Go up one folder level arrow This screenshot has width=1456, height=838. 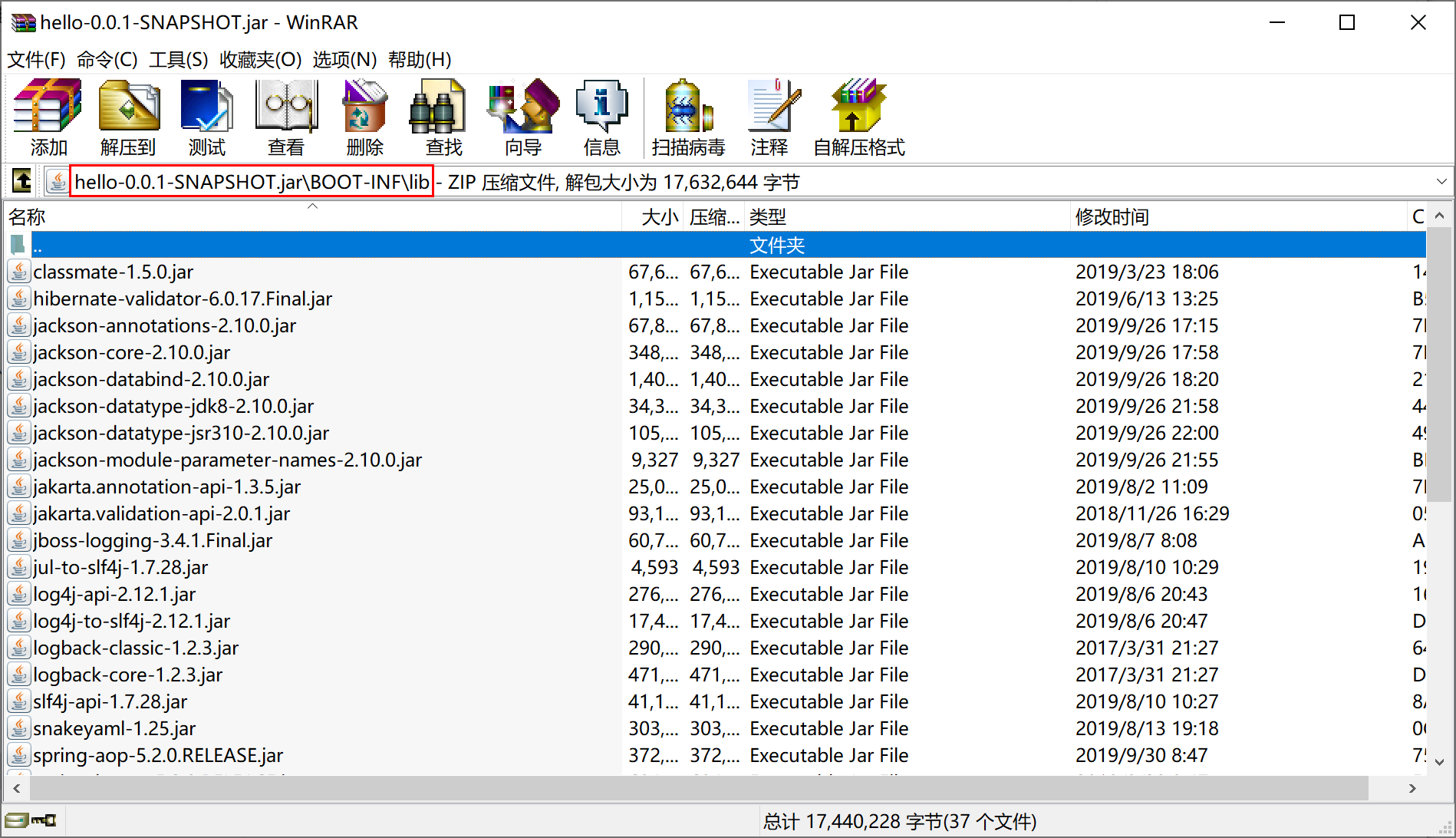tap(22, 182)
